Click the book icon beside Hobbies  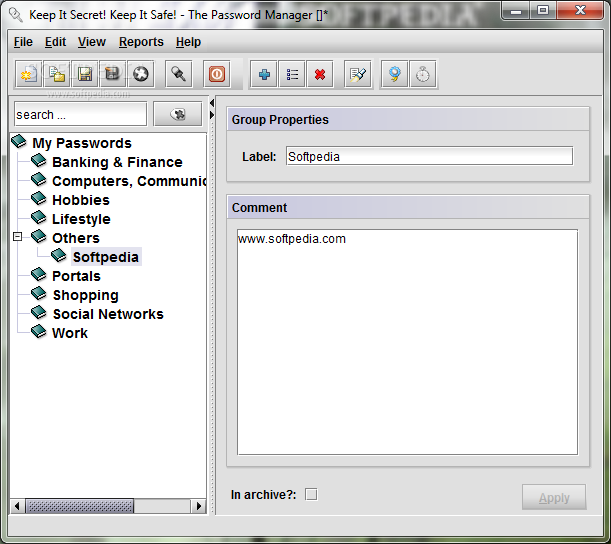[39, 198]
